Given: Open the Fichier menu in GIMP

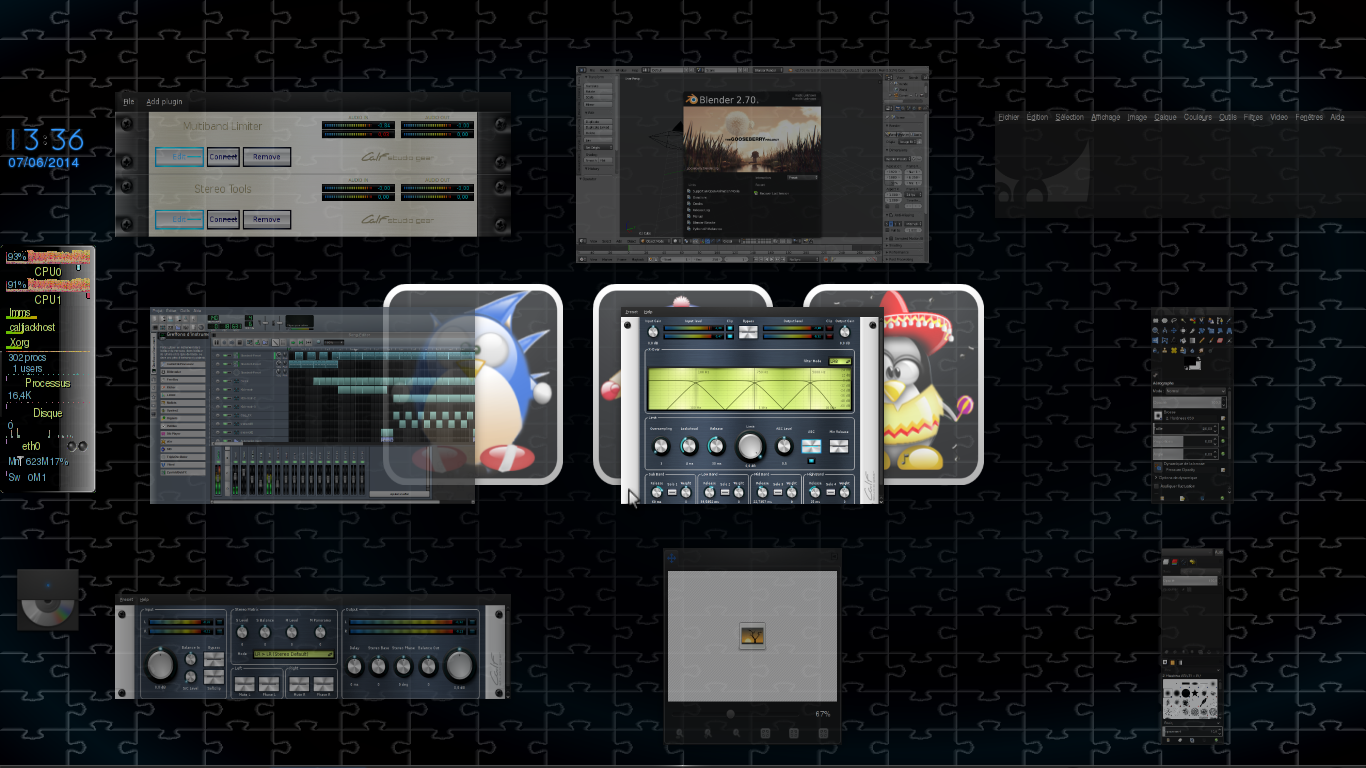Looking at the screenshot, I should point(1009,117).
